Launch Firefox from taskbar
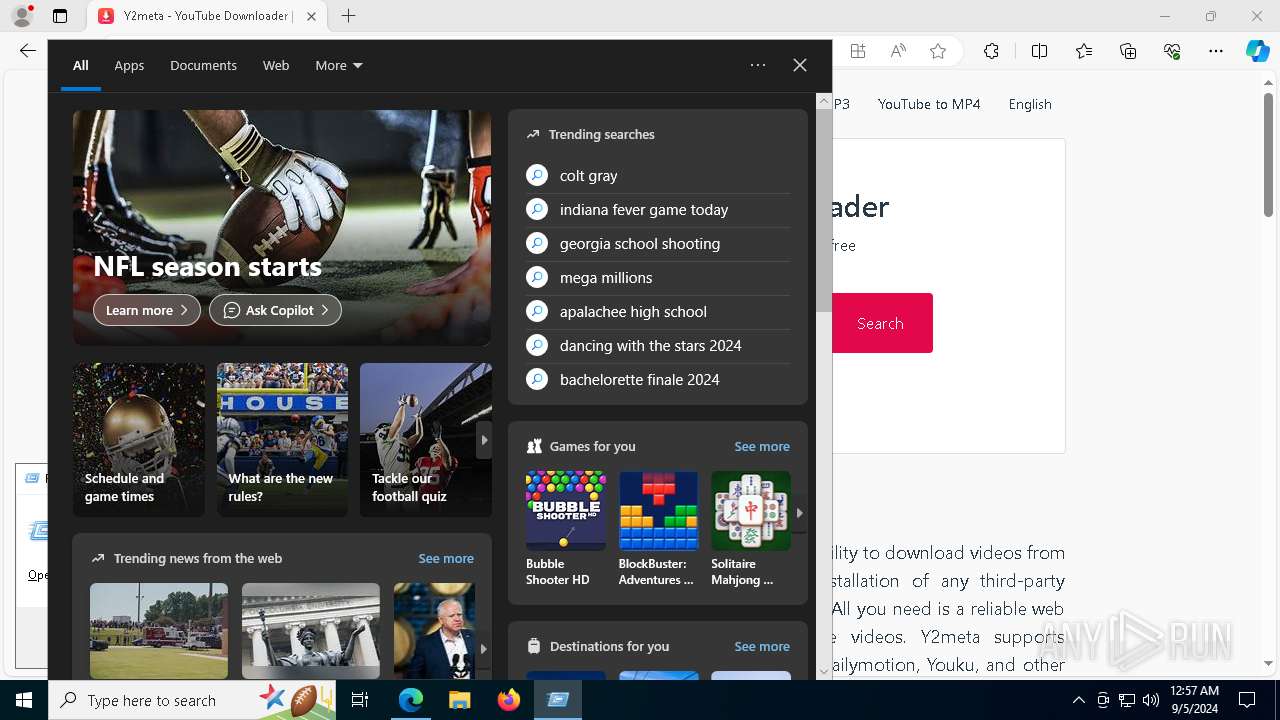Viewport: 1280px width, 720px height. (509, 700)
